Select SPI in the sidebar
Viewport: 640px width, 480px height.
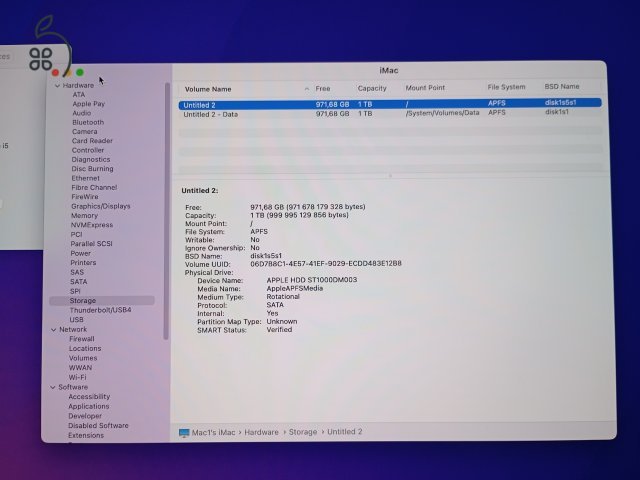tap(75, 291)
